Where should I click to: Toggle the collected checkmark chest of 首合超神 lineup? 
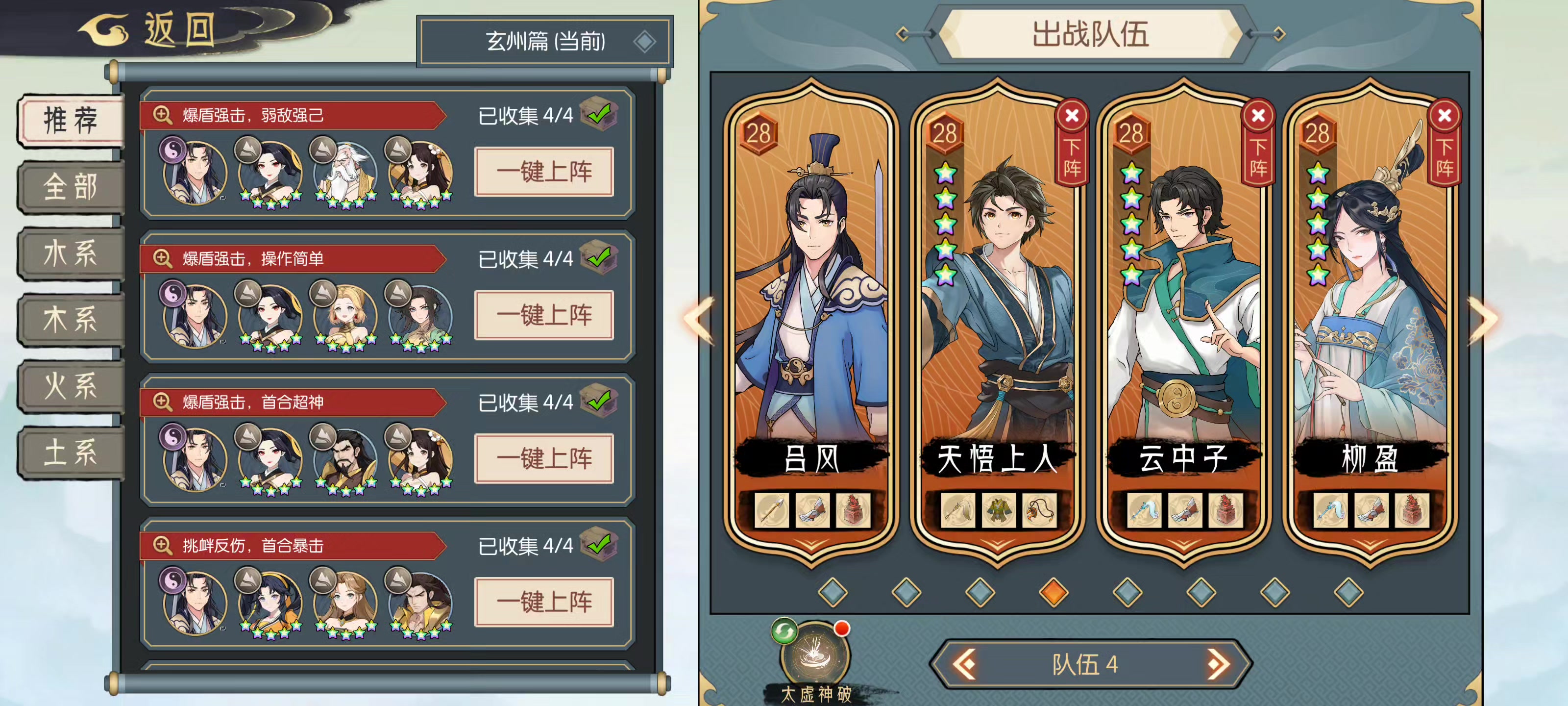coord(599,402)
